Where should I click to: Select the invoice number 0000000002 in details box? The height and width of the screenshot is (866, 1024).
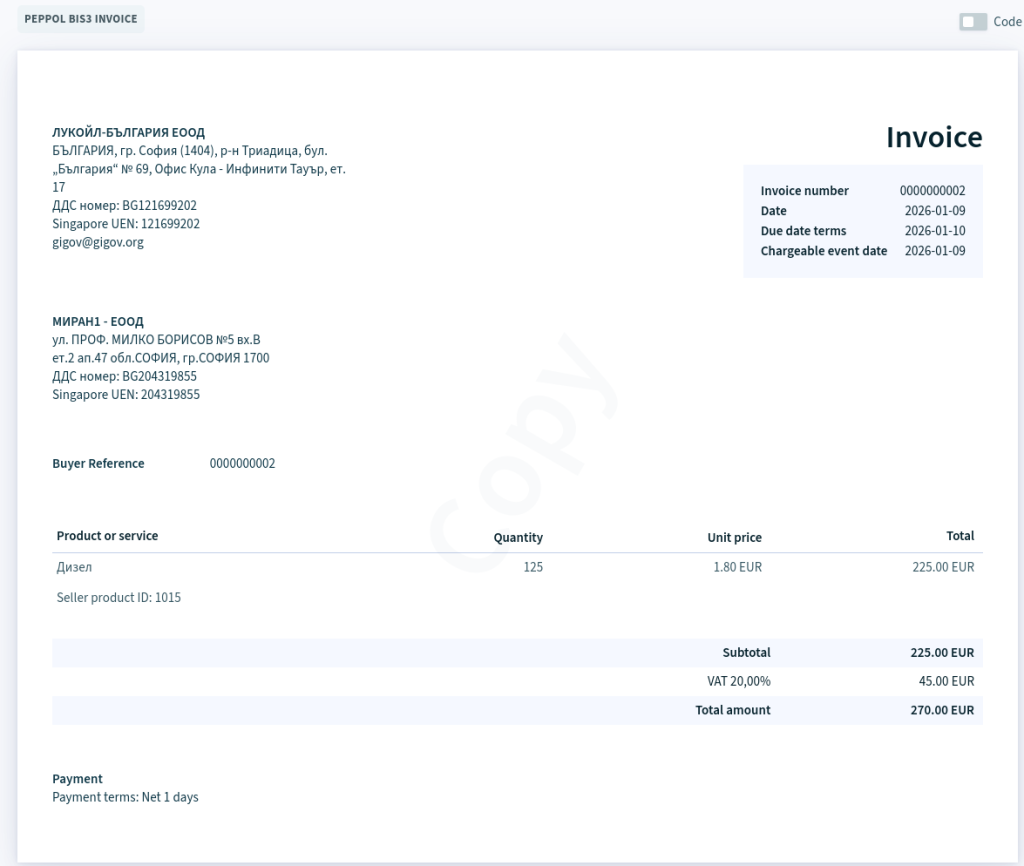pos(932,191)
